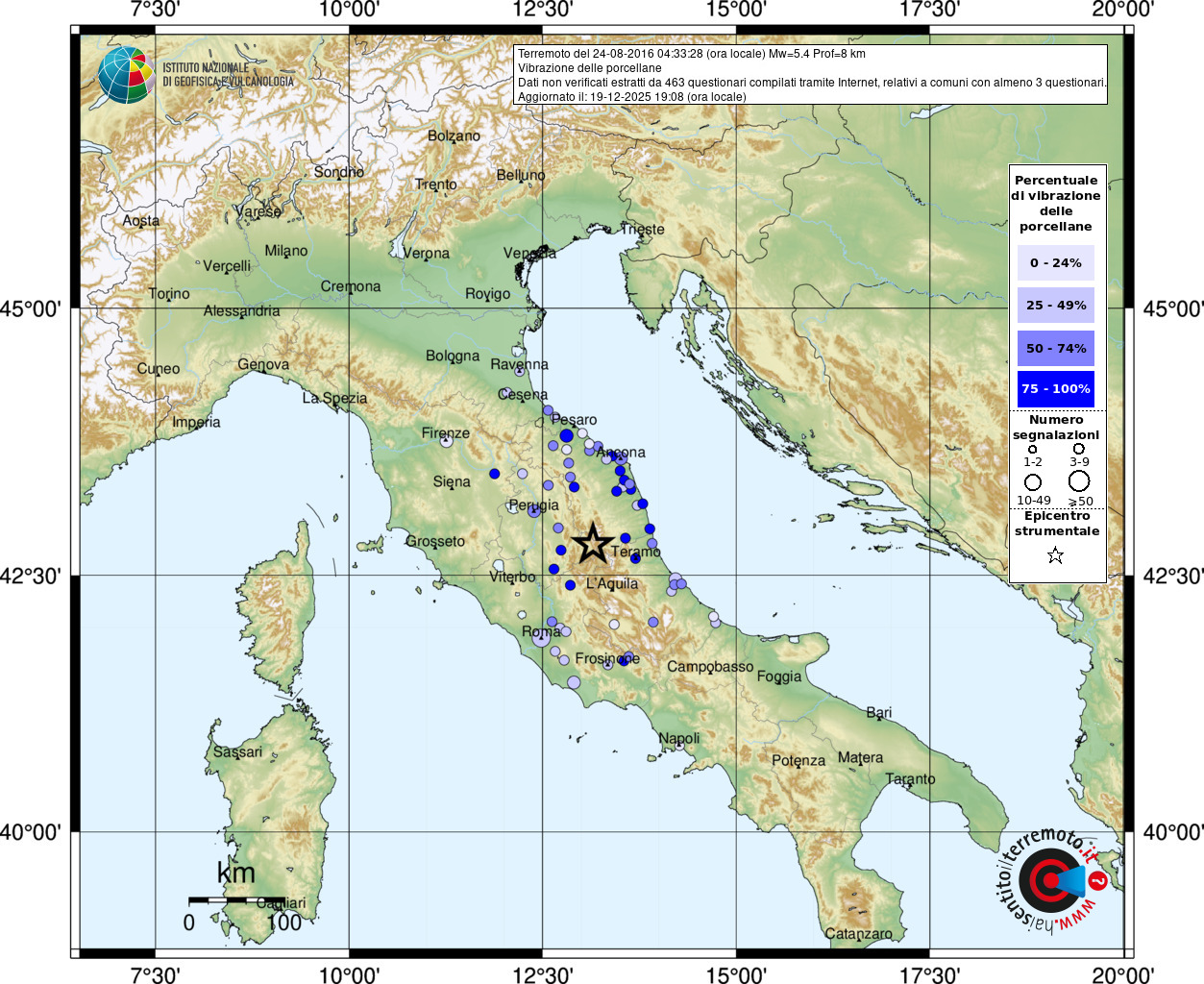The image size is (1204, 984).
Task: Click the Belluno city label
Action: 521,176
